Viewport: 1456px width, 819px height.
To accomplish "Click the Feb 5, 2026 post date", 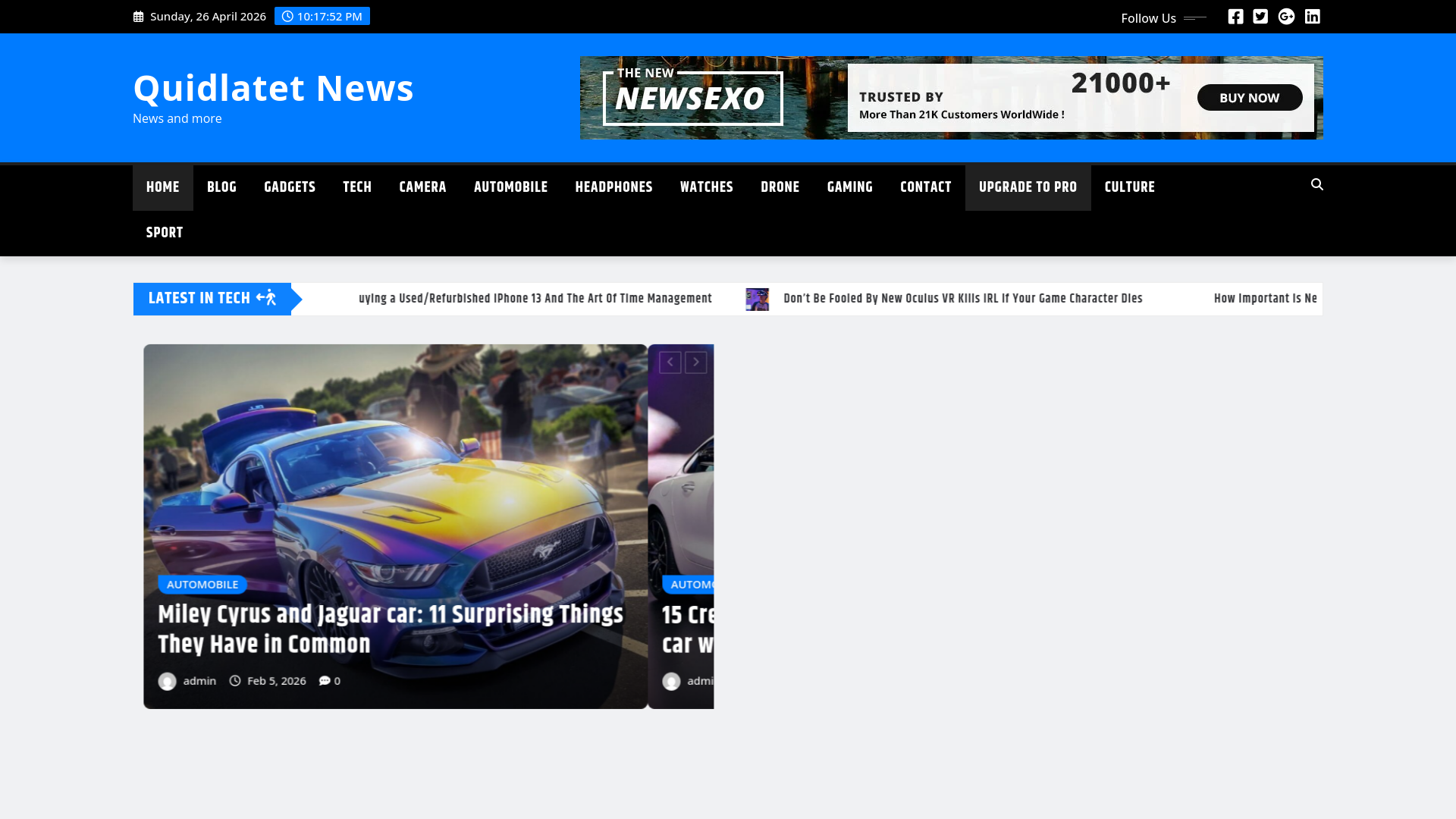I will [x=277, y=681].
